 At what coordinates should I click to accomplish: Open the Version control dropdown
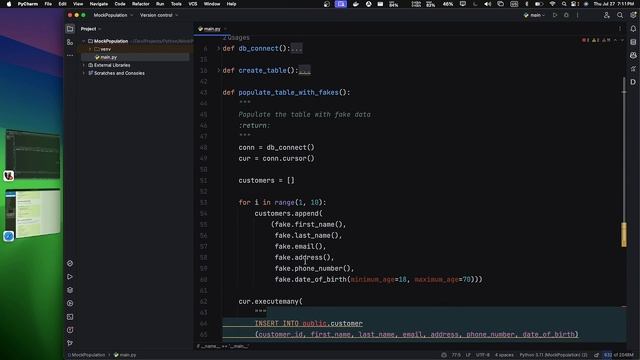159,15
